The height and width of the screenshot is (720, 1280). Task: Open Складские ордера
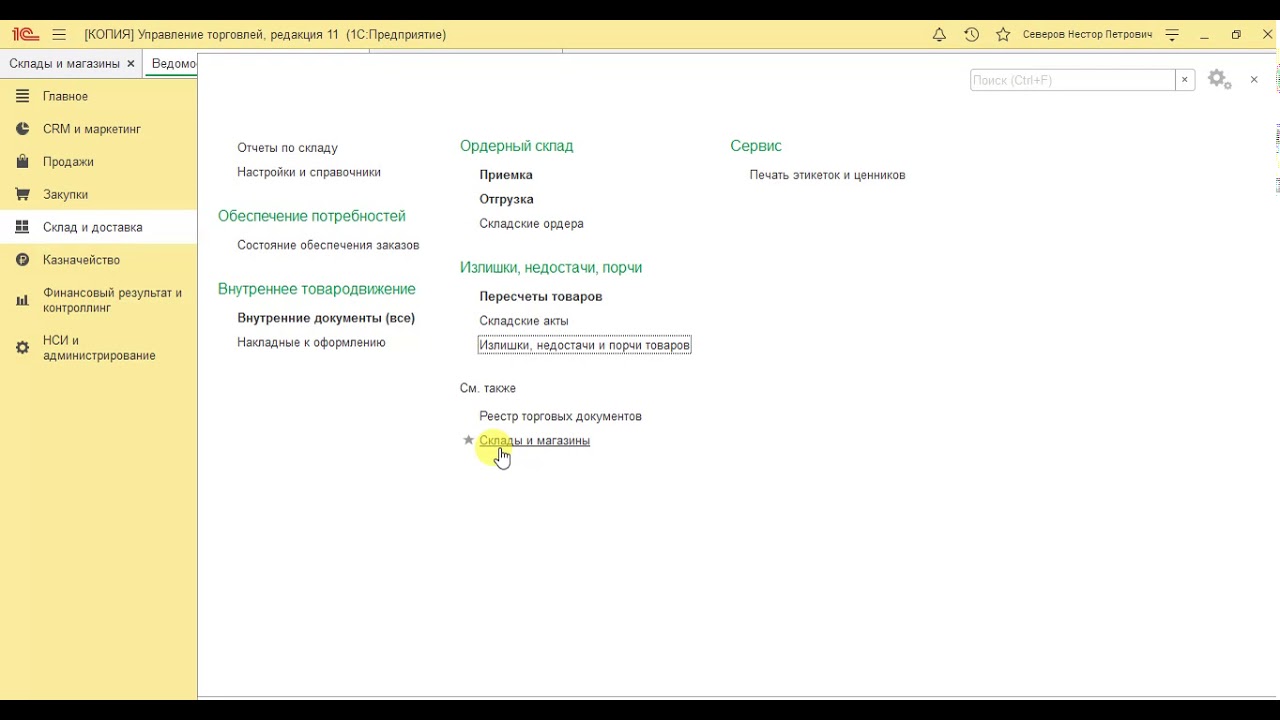point(531,224)
